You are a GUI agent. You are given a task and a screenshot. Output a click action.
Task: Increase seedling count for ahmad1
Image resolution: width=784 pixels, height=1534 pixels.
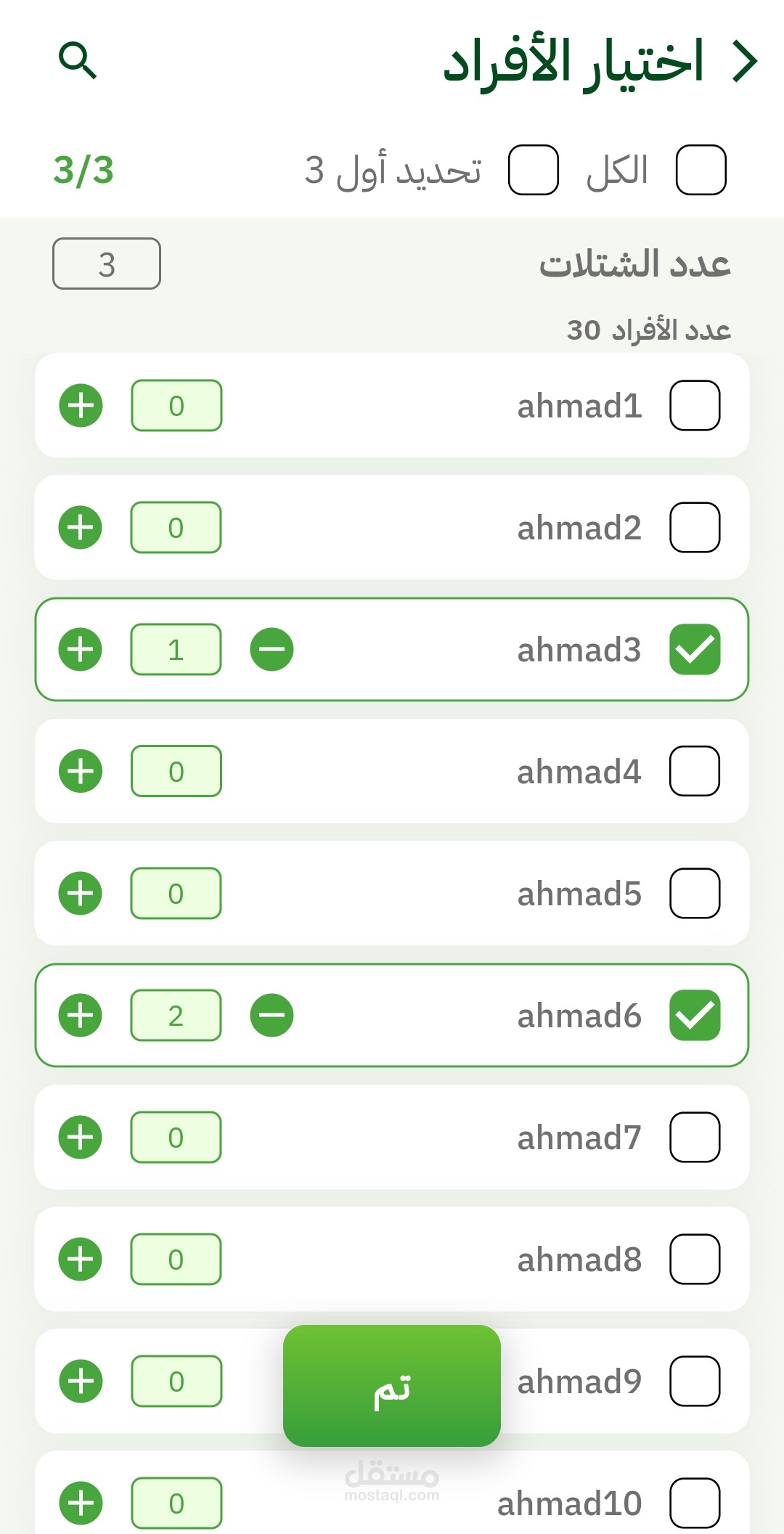[81, 405]
